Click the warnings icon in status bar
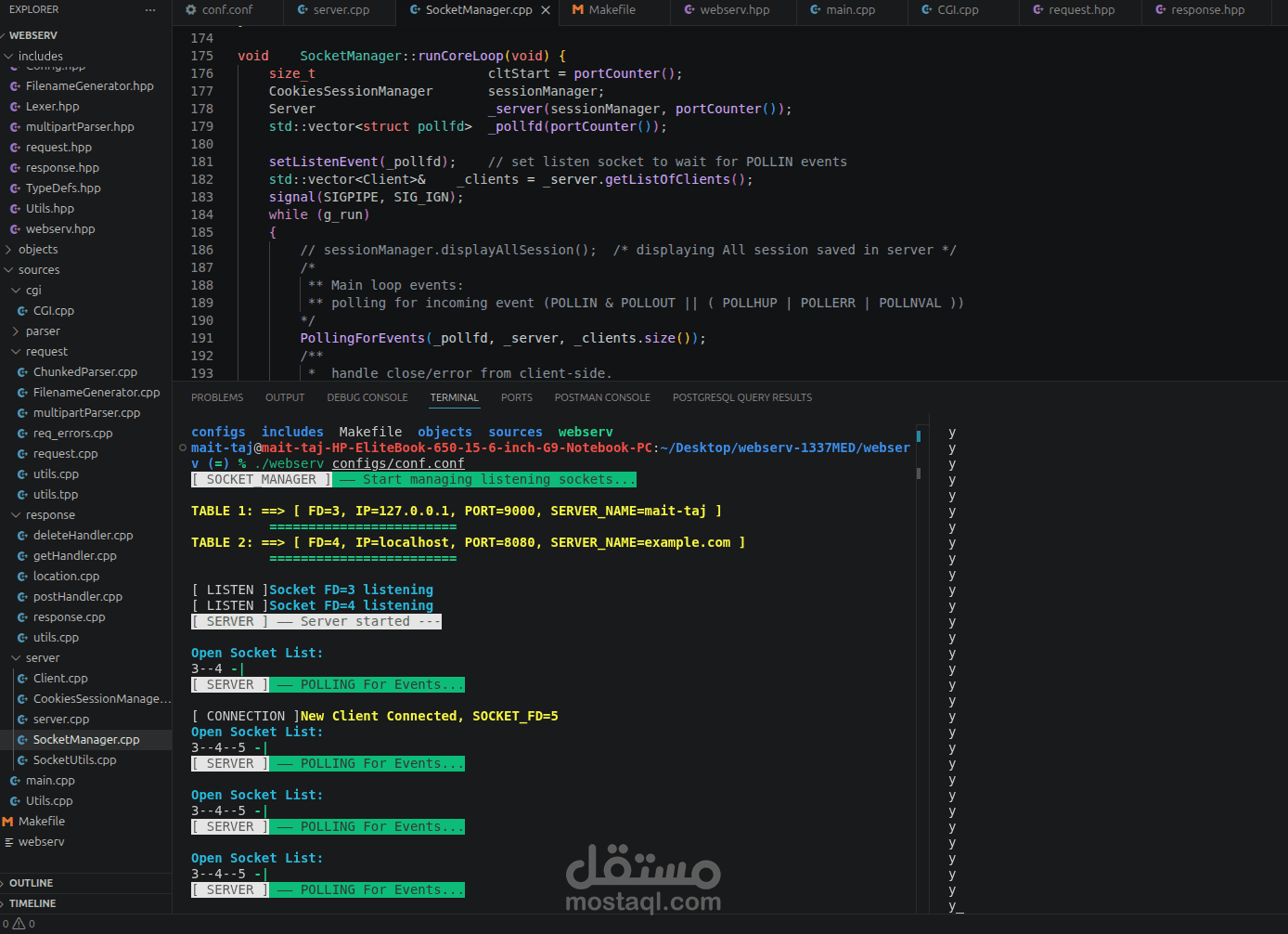1288x934 pixels. [19, 924]
